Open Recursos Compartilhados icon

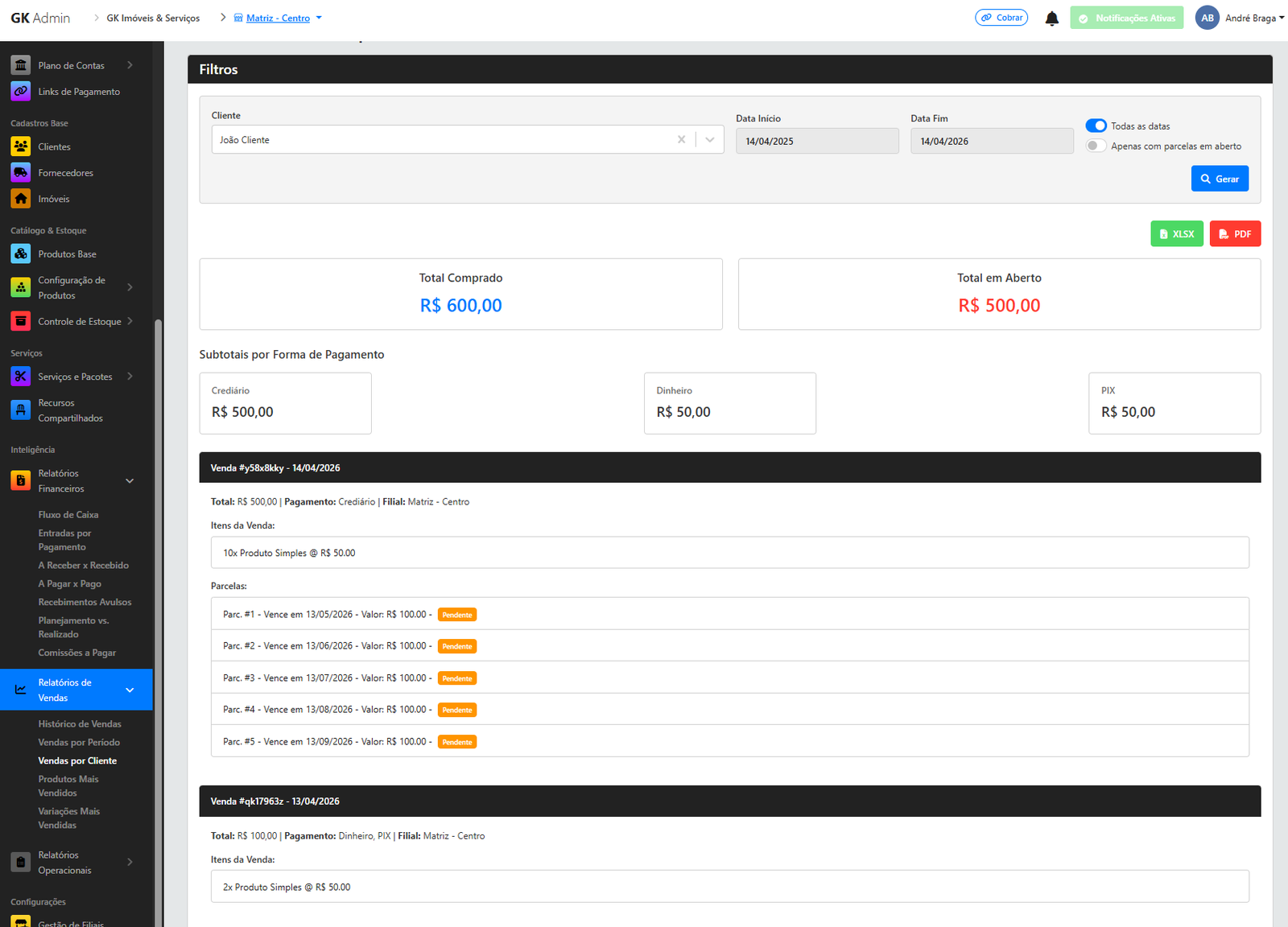[21, 410]
